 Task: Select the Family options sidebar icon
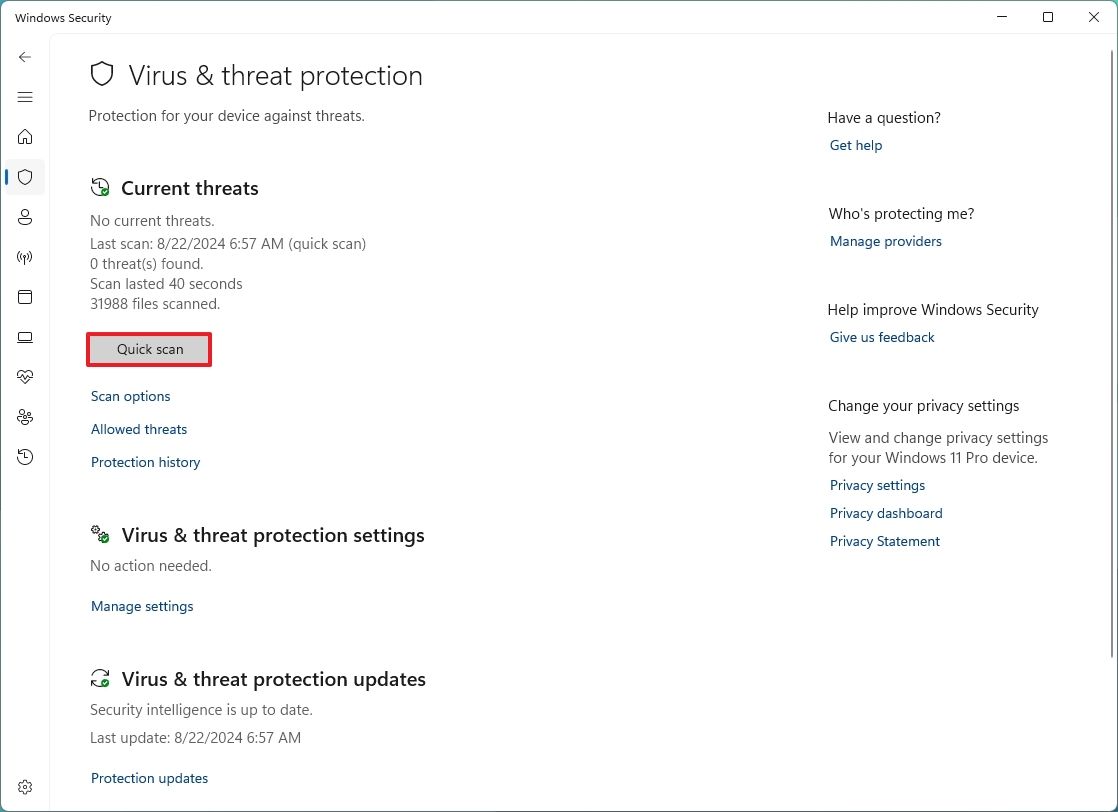click(x=25, y=417)
